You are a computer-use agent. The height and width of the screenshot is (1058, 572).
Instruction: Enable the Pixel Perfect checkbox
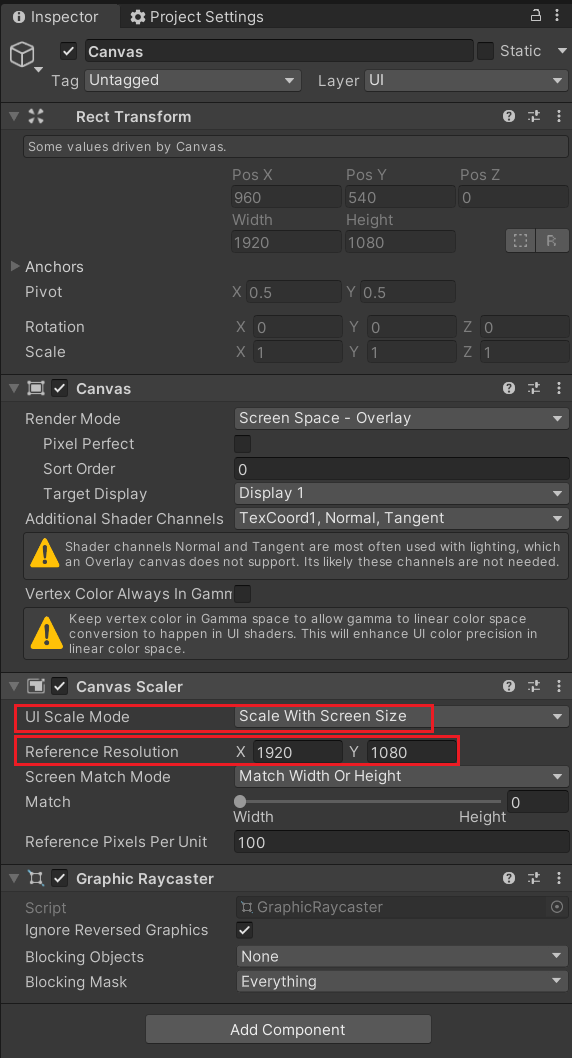(242, 444)
